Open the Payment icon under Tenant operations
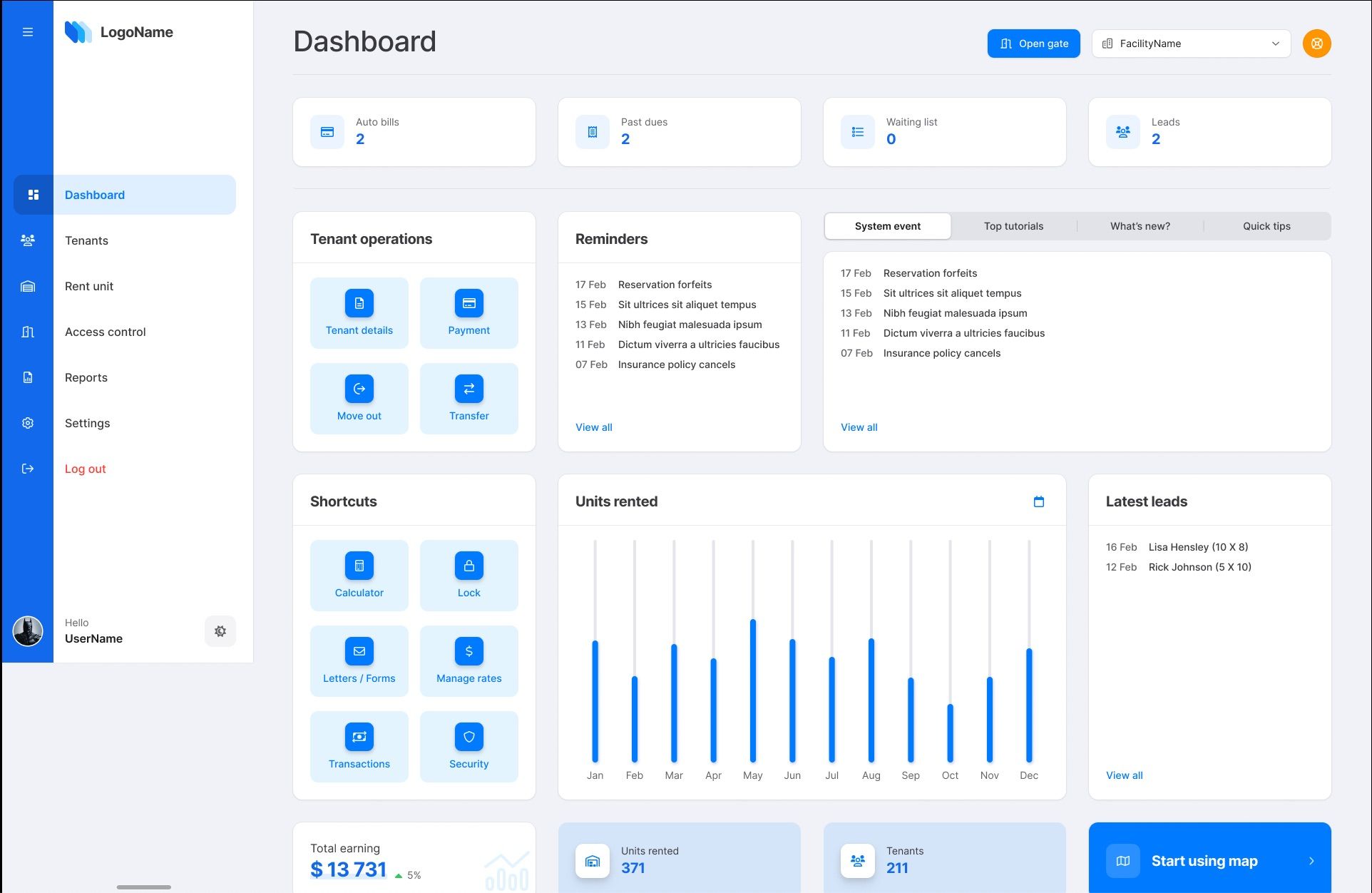 (x=469, y=302)
